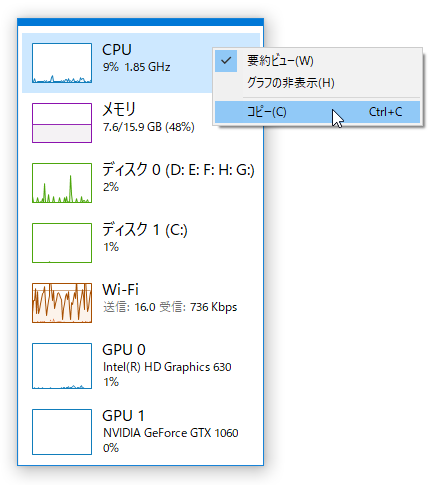Select the CPU label text
The width and height of the screenshot is (435, 485).
pos(117,50)
